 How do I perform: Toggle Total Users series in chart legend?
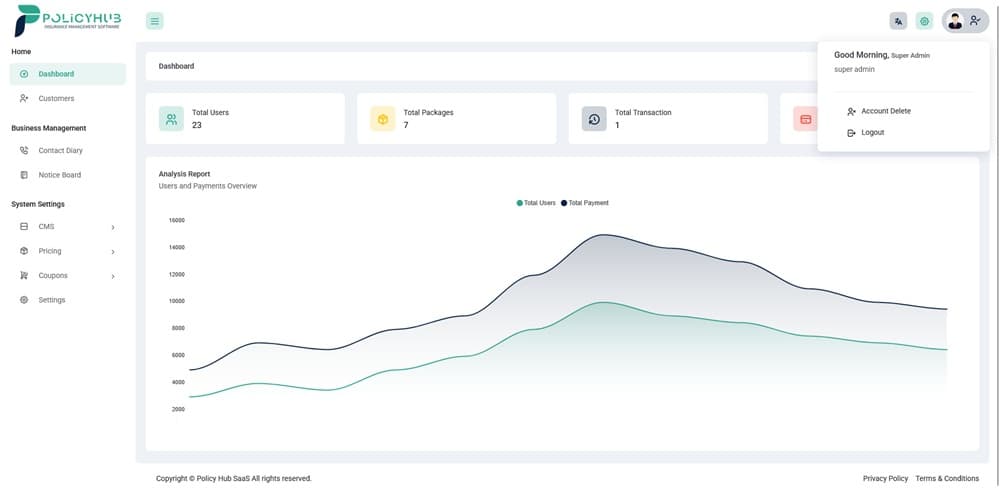tap(537, 203)
